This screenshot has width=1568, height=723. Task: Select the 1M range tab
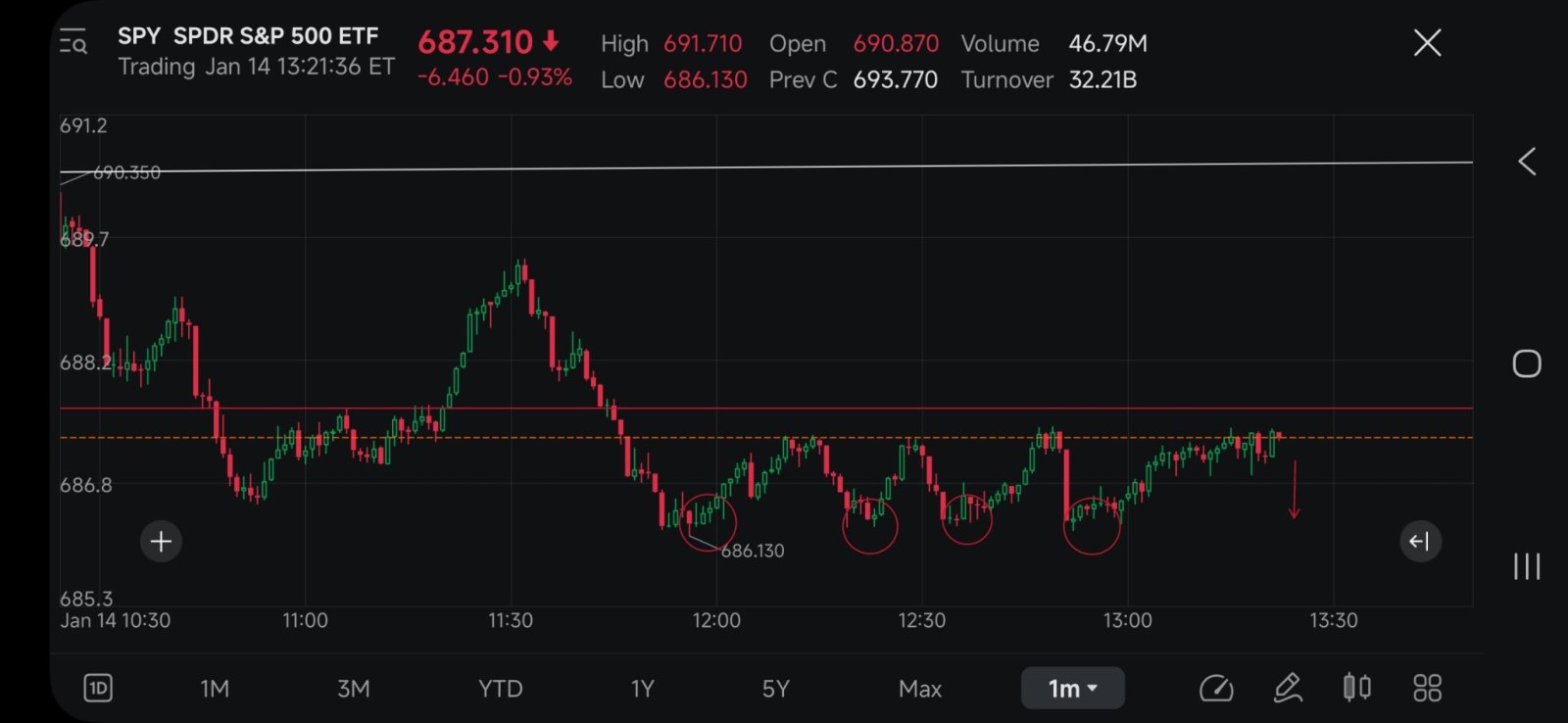pyautogui.click(x=215, y=689)
